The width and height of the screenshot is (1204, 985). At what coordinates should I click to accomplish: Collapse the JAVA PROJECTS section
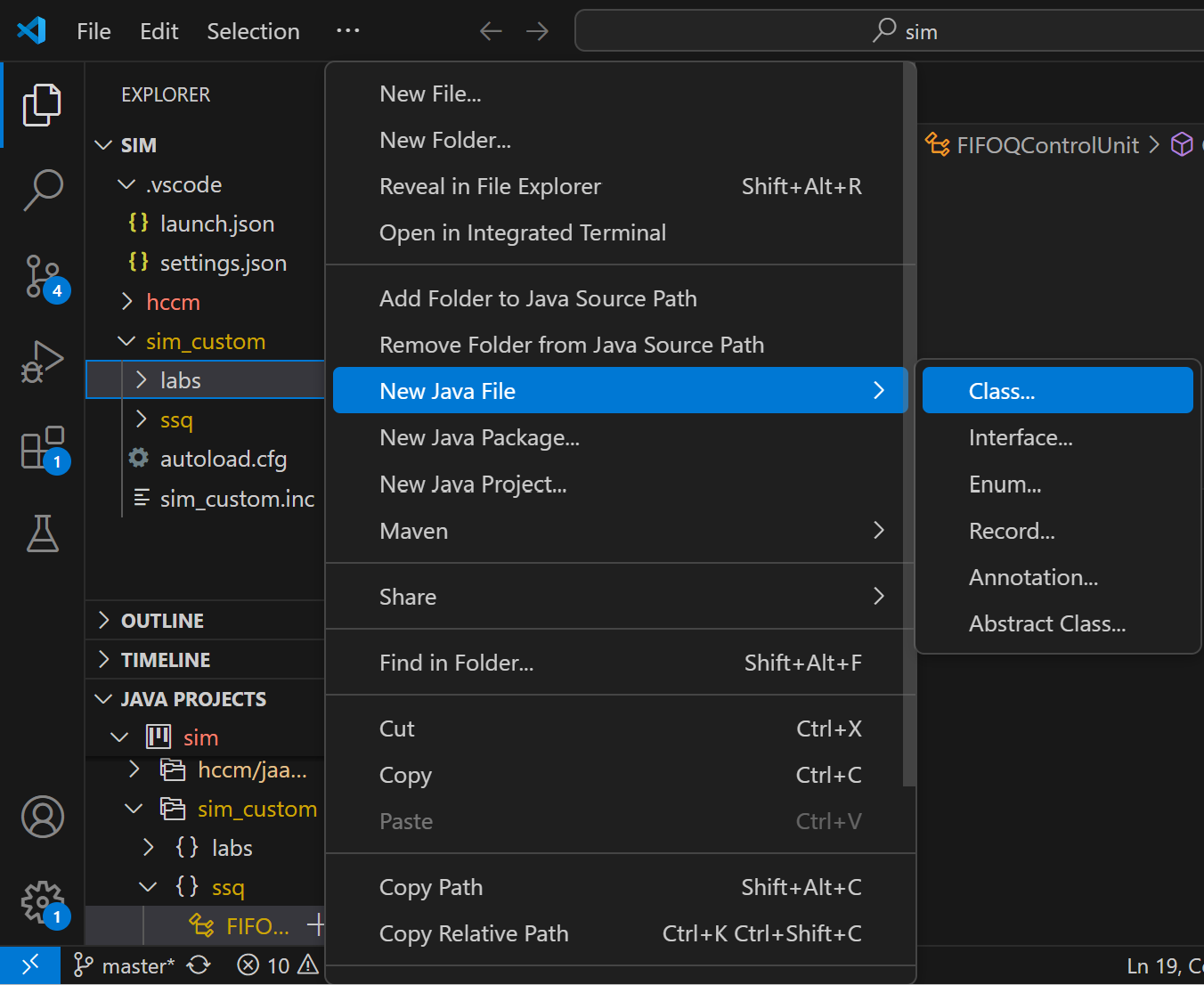(x=193, y=699)
